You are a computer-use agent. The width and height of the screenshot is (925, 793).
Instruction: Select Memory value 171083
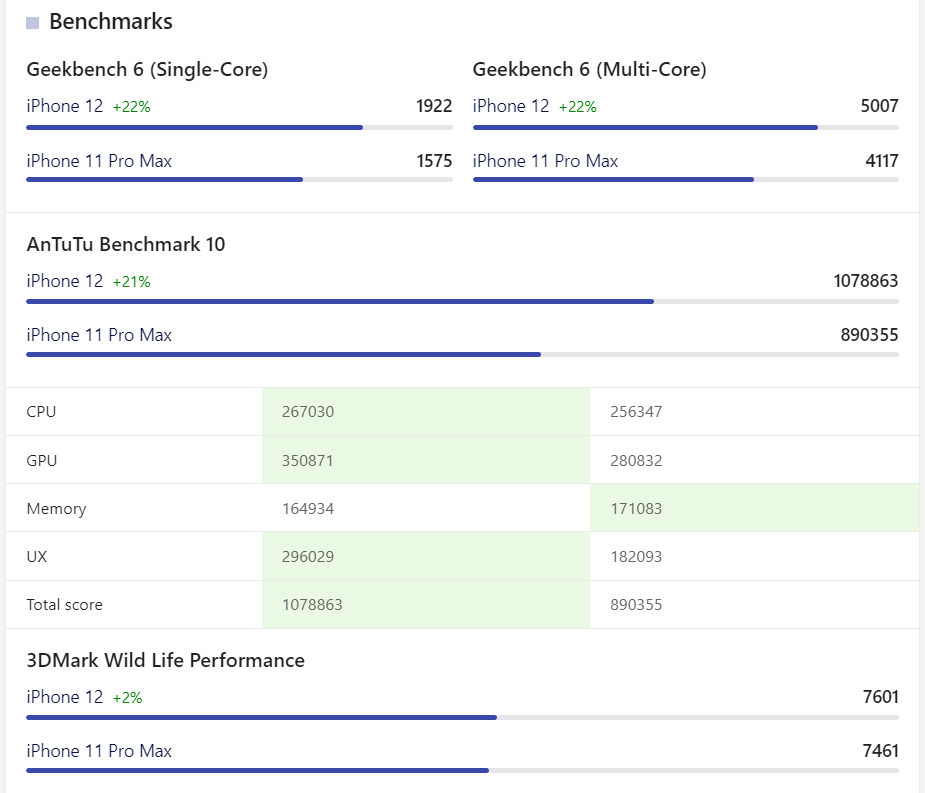point(637,509)
